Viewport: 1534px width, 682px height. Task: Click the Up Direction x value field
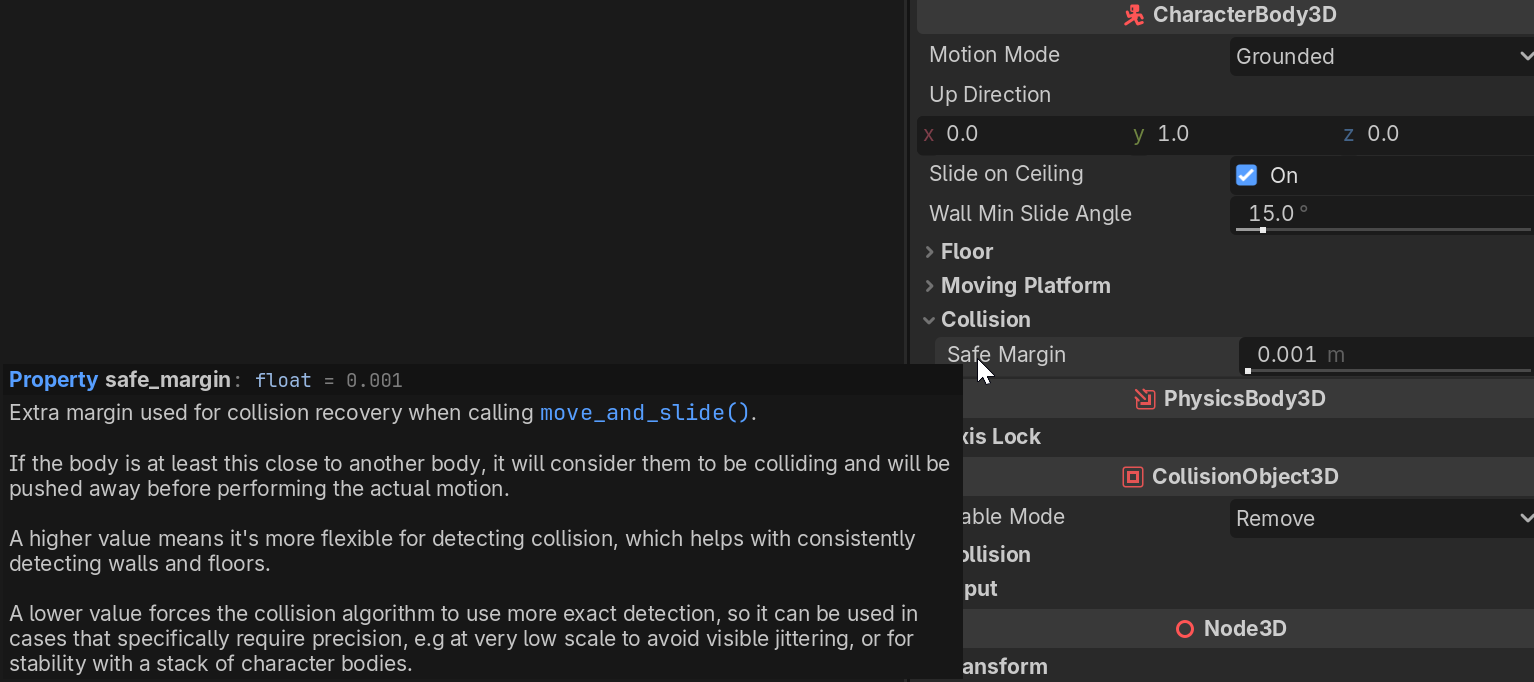1020,134
